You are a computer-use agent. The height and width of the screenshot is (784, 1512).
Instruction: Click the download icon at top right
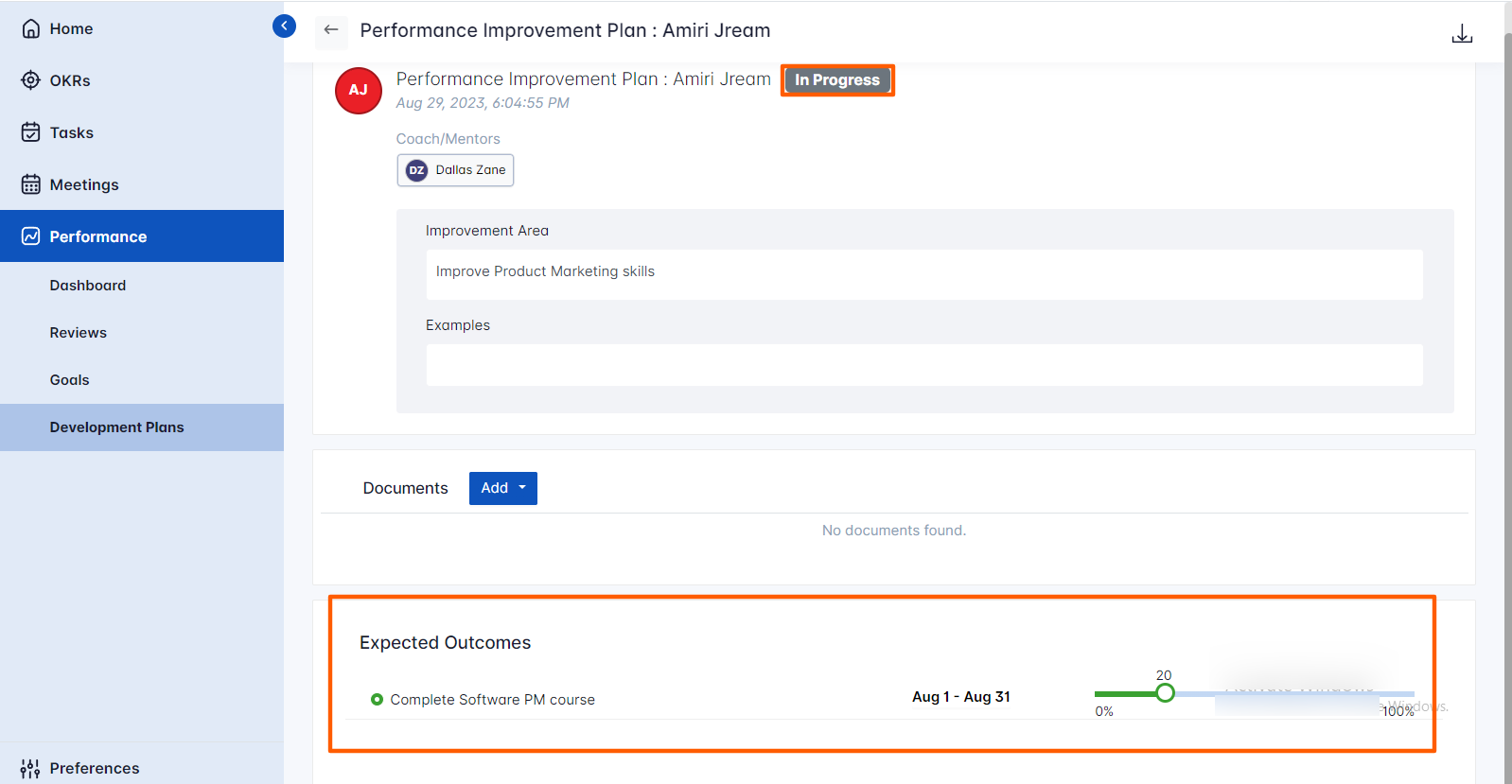pos(1462,34)
